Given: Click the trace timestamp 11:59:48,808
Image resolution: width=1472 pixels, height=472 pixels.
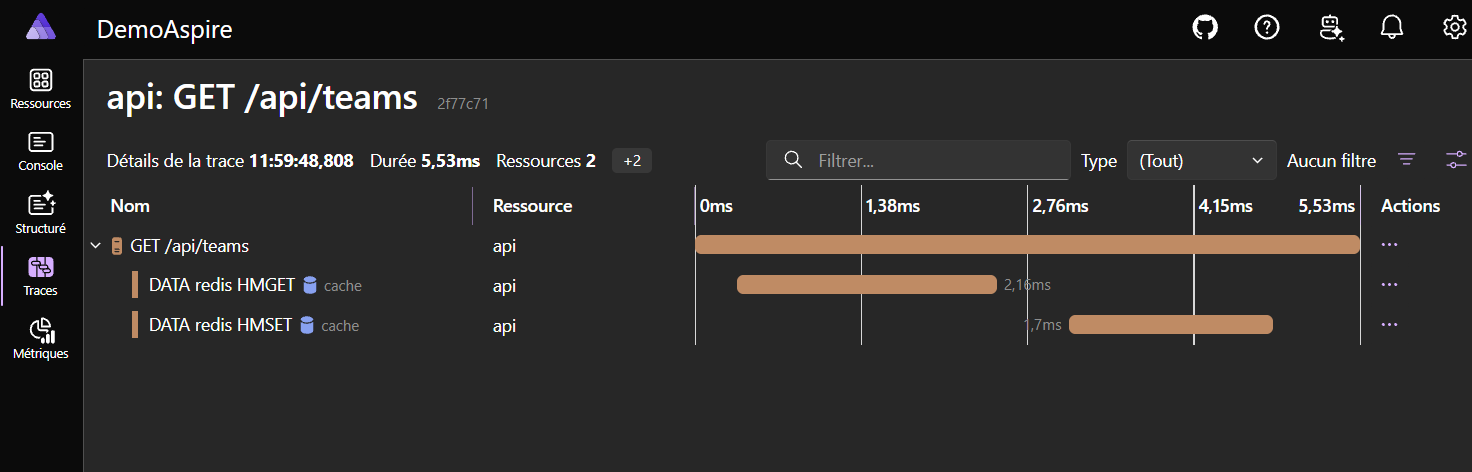Looking at the screenshot, I should point(301,160).
